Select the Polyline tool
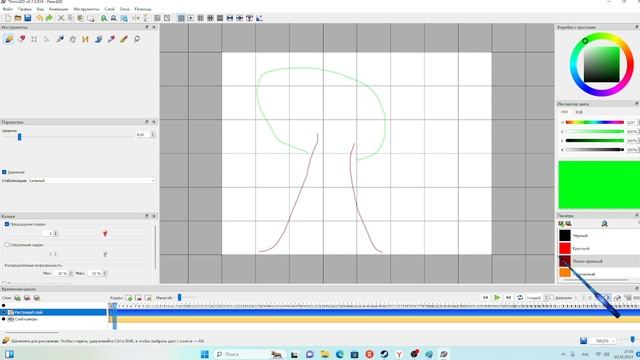The image size is (640, 360). [x=85, y=39]
